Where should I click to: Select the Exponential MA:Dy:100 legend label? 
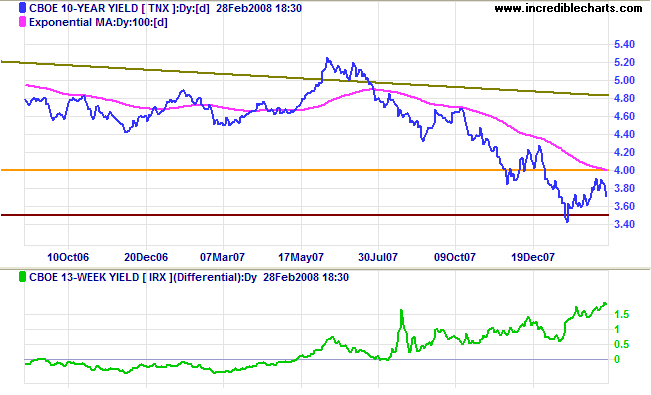(x=98, y=22)
